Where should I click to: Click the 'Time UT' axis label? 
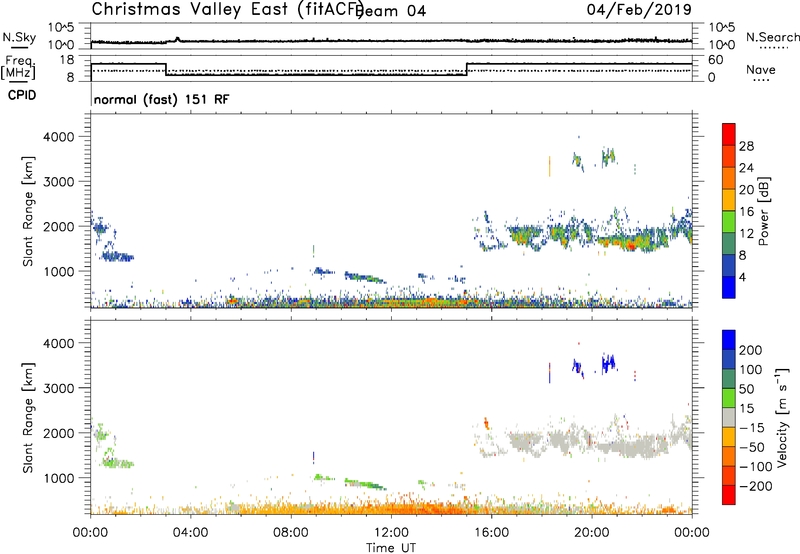coord(391,548)
